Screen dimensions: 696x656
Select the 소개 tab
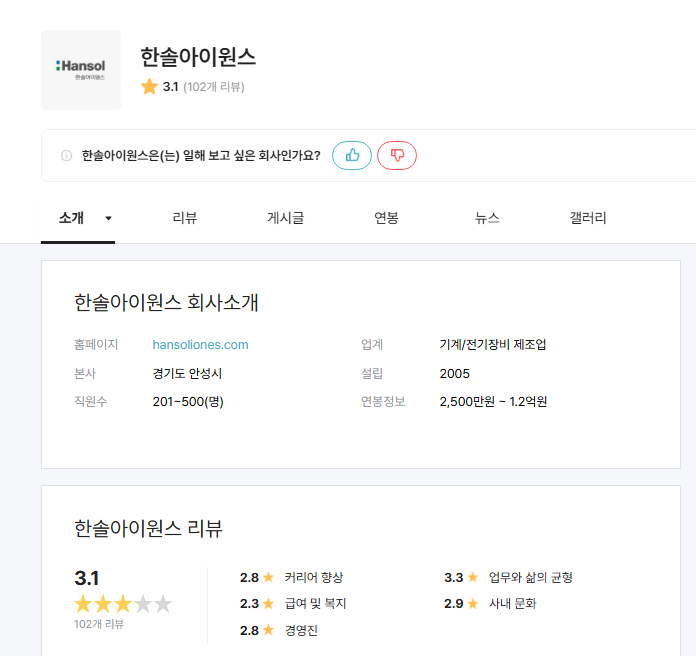(71, 218)
